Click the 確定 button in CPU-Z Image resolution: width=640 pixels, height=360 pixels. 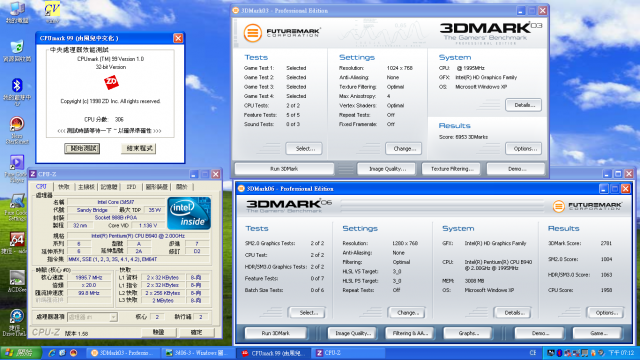point(196,333)
